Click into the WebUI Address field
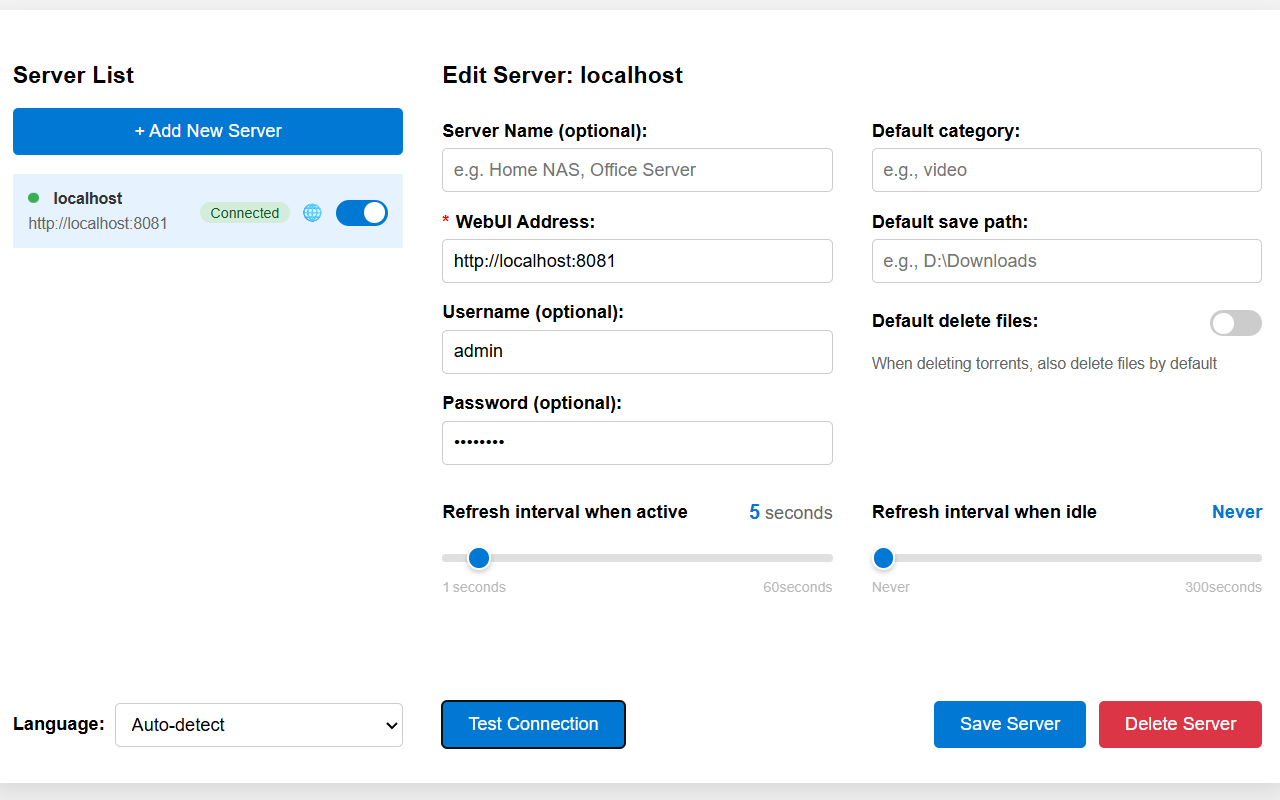The height and width of the screenshot is (800, 1280). pos(637,261)
